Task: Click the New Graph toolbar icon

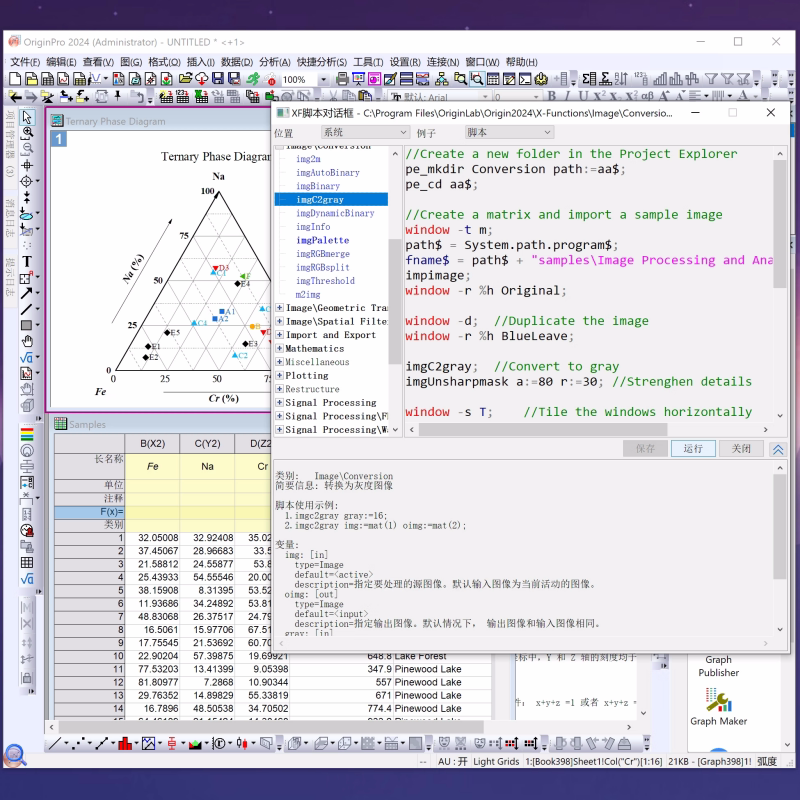Action: click(x=63, y=79)
